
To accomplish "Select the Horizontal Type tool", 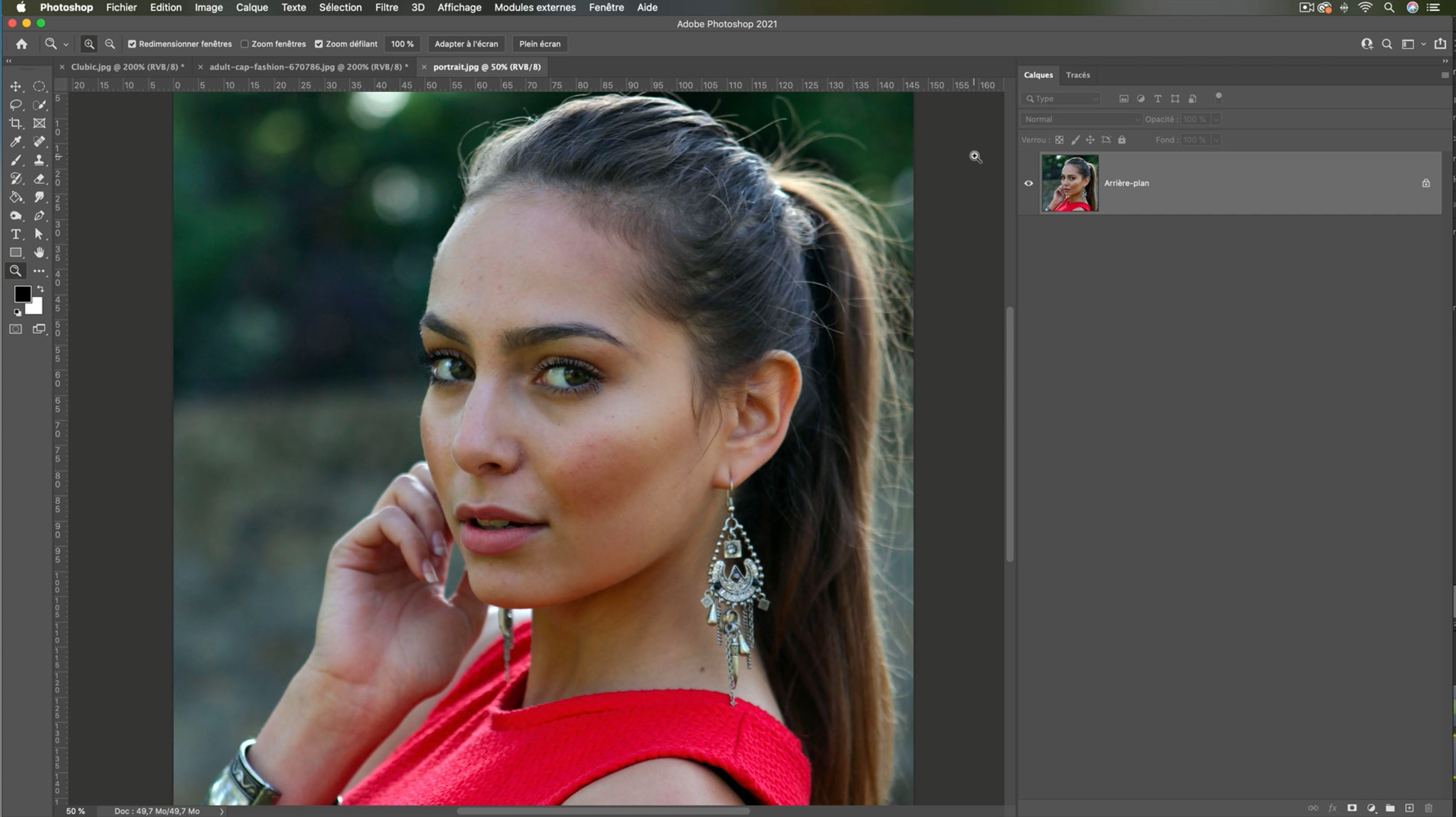I will pos(16,234).
